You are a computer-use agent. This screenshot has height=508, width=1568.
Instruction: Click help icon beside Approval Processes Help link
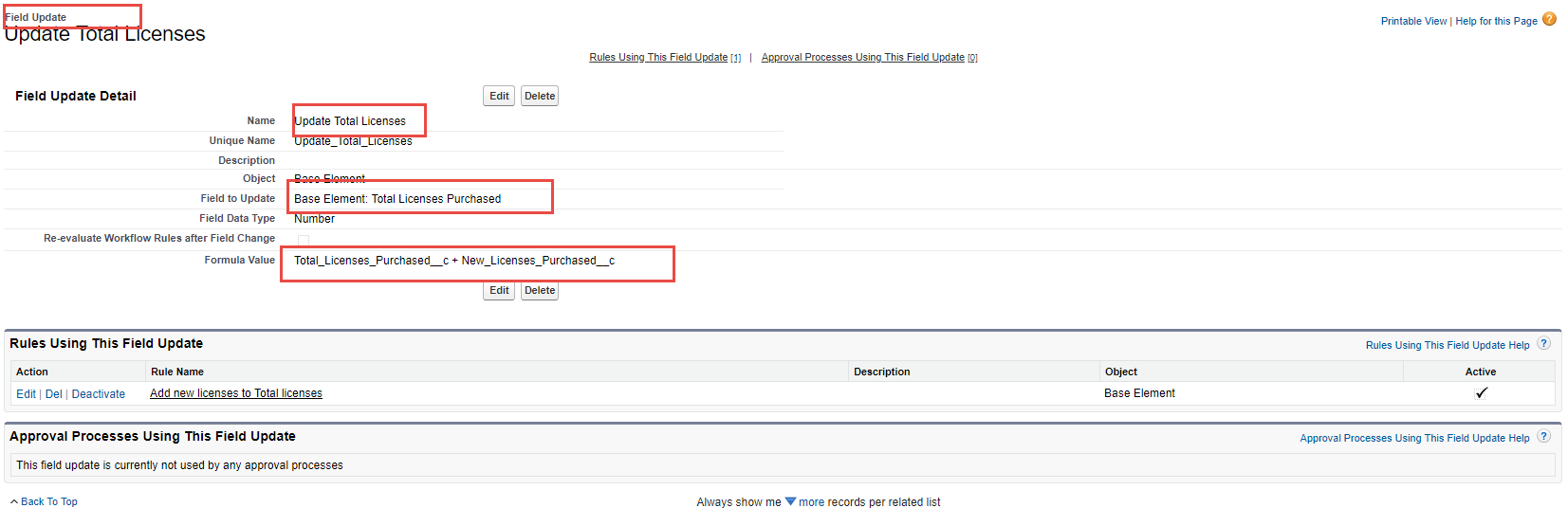1543,437
